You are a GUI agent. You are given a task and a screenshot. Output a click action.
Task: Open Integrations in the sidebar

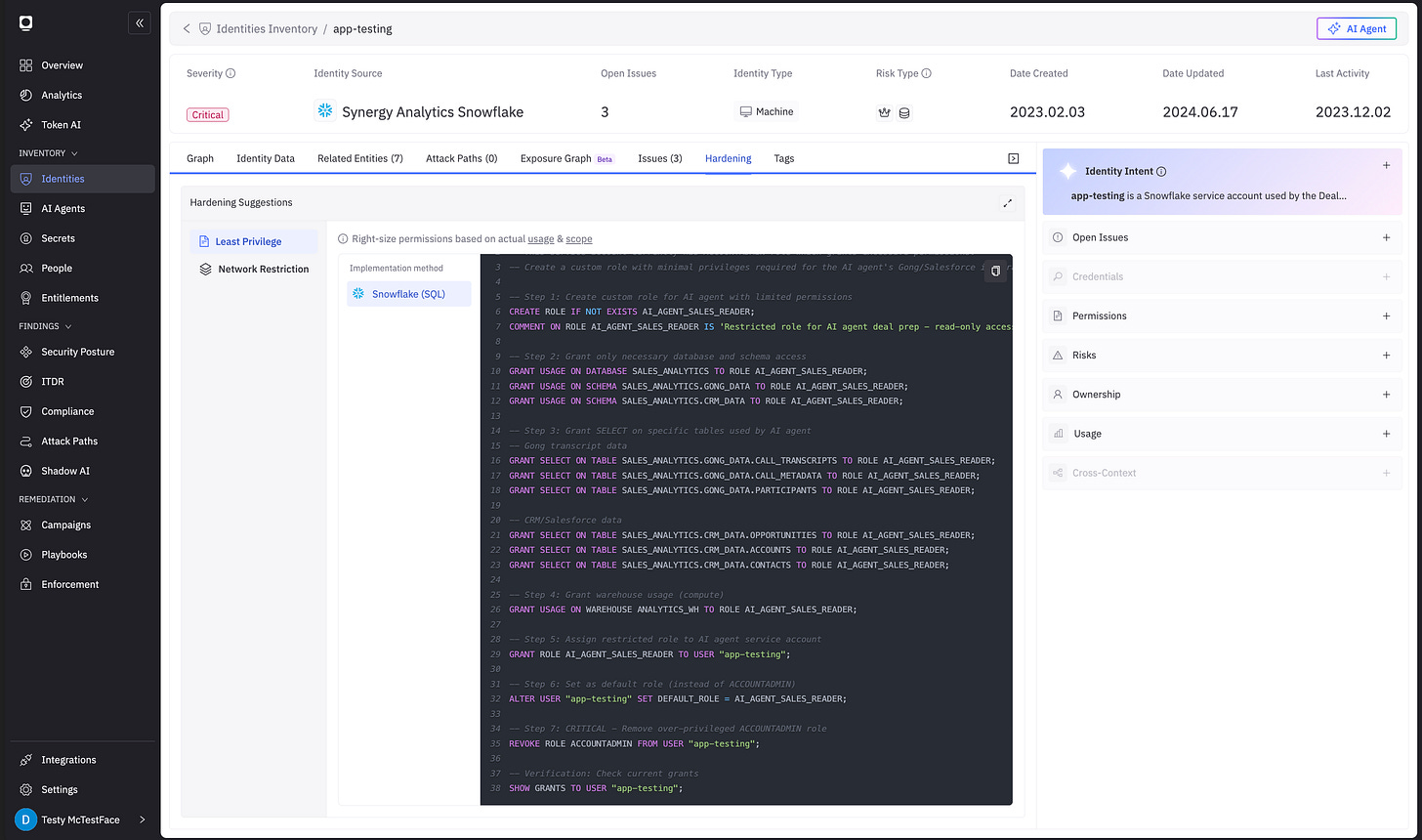point(83,760)
